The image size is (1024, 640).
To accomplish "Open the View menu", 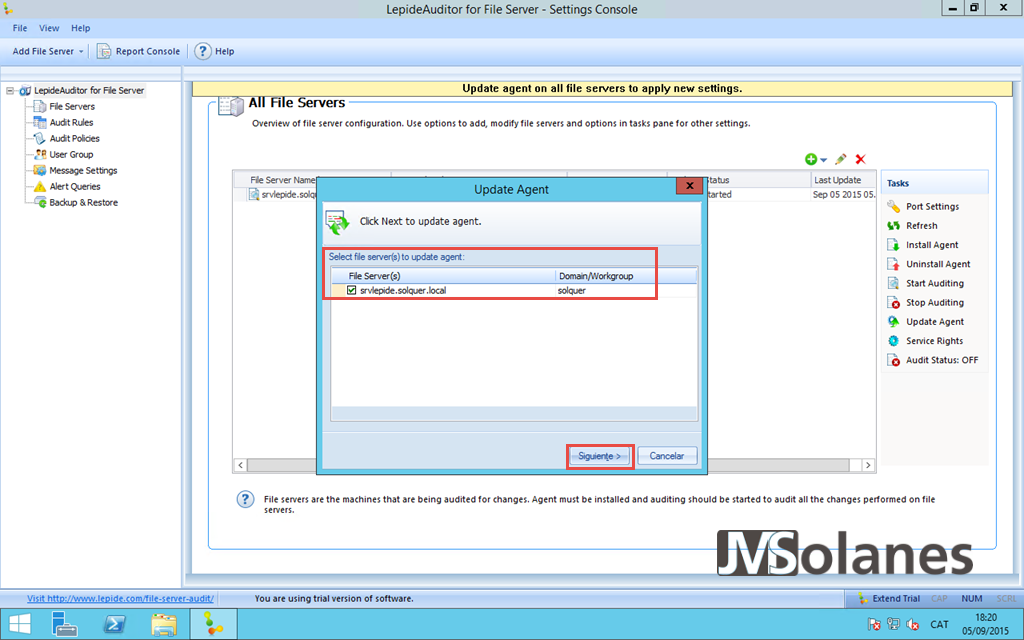I will [49, 28].
